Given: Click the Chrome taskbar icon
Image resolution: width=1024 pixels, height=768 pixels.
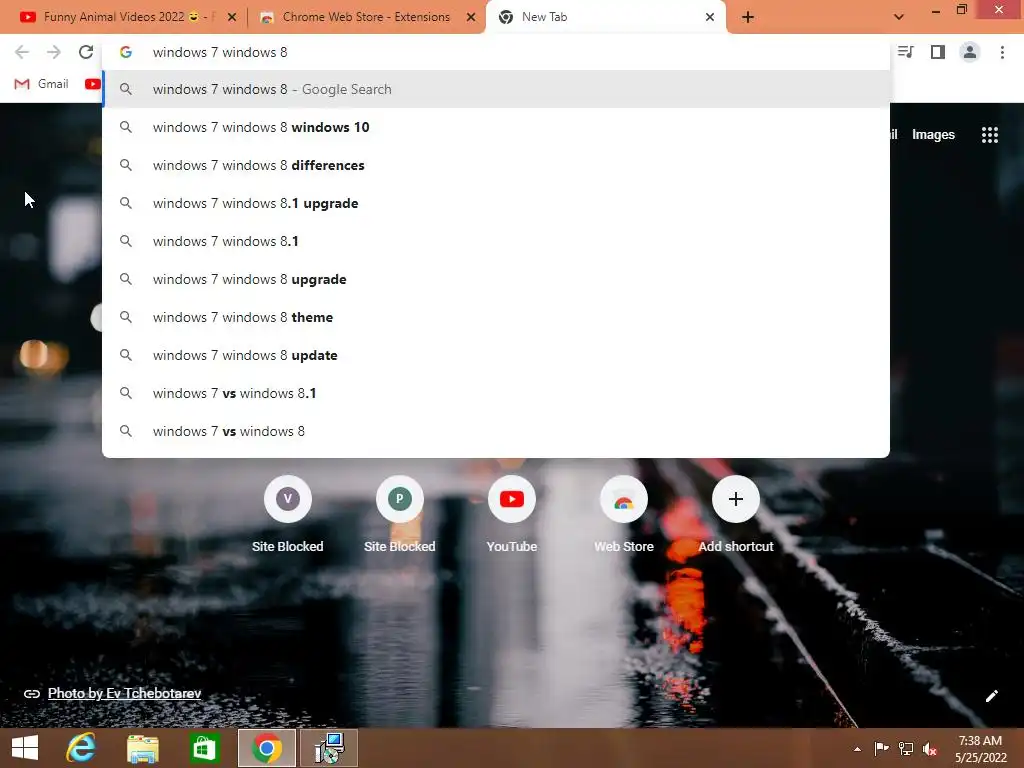Looking at the screenshot, I should click(x=266, y=748).
